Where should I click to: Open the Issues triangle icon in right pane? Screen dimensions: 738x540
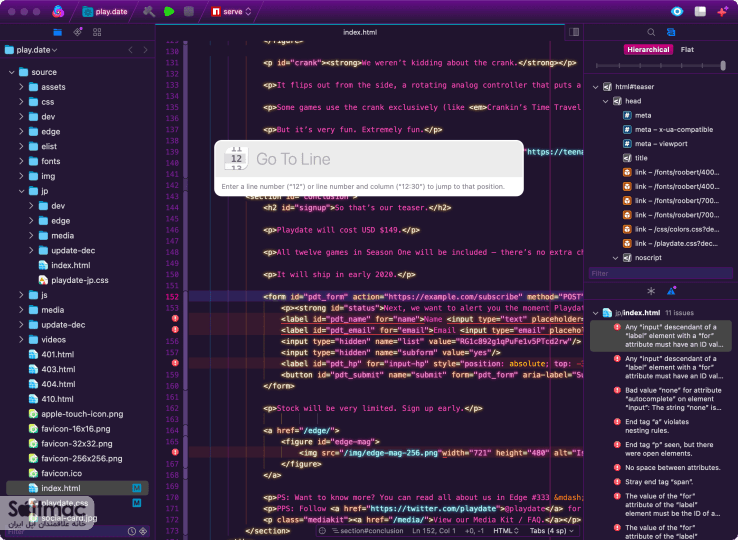coord(672,291)
